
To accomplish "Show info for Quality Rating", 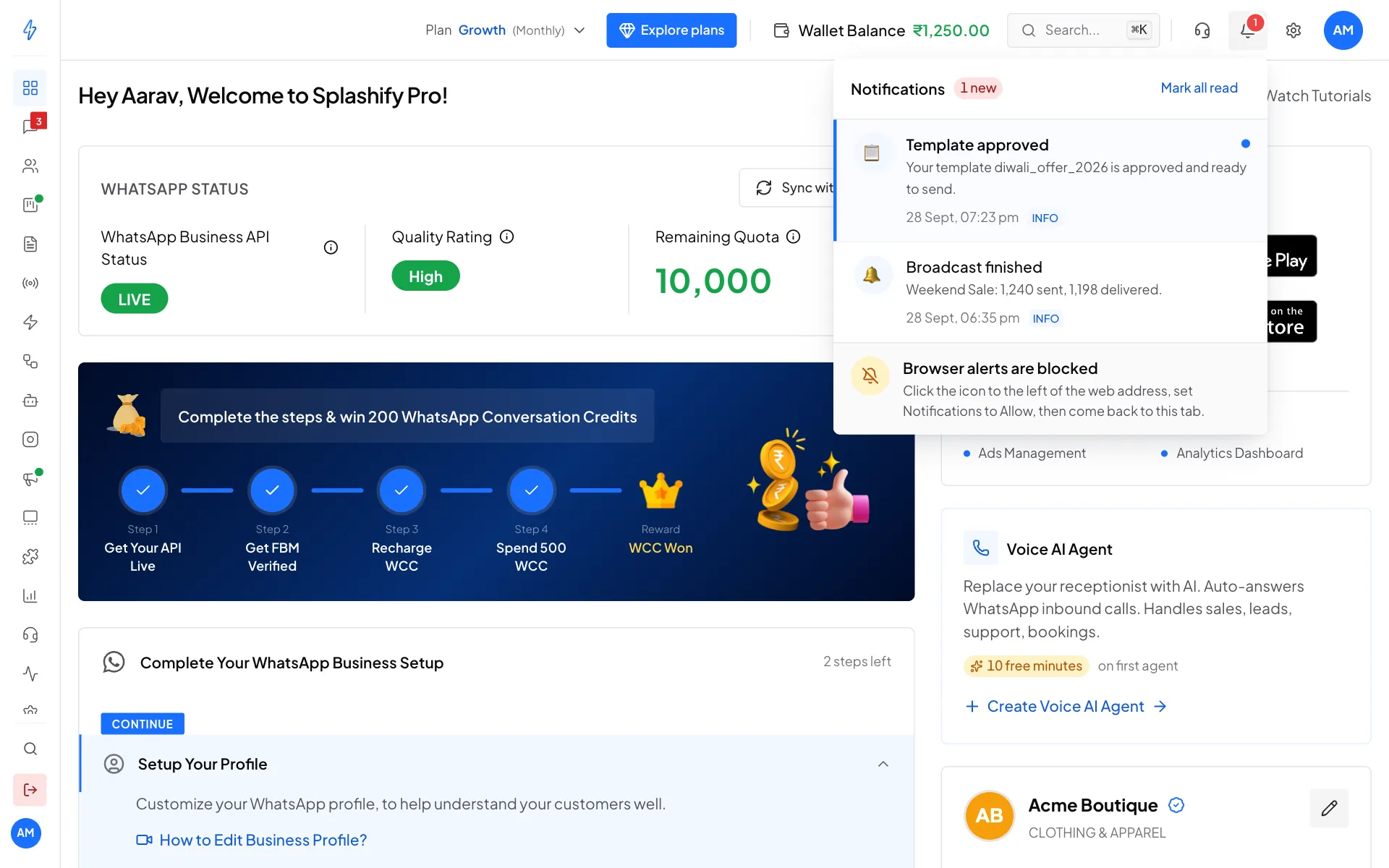I will tap(507, 237).
